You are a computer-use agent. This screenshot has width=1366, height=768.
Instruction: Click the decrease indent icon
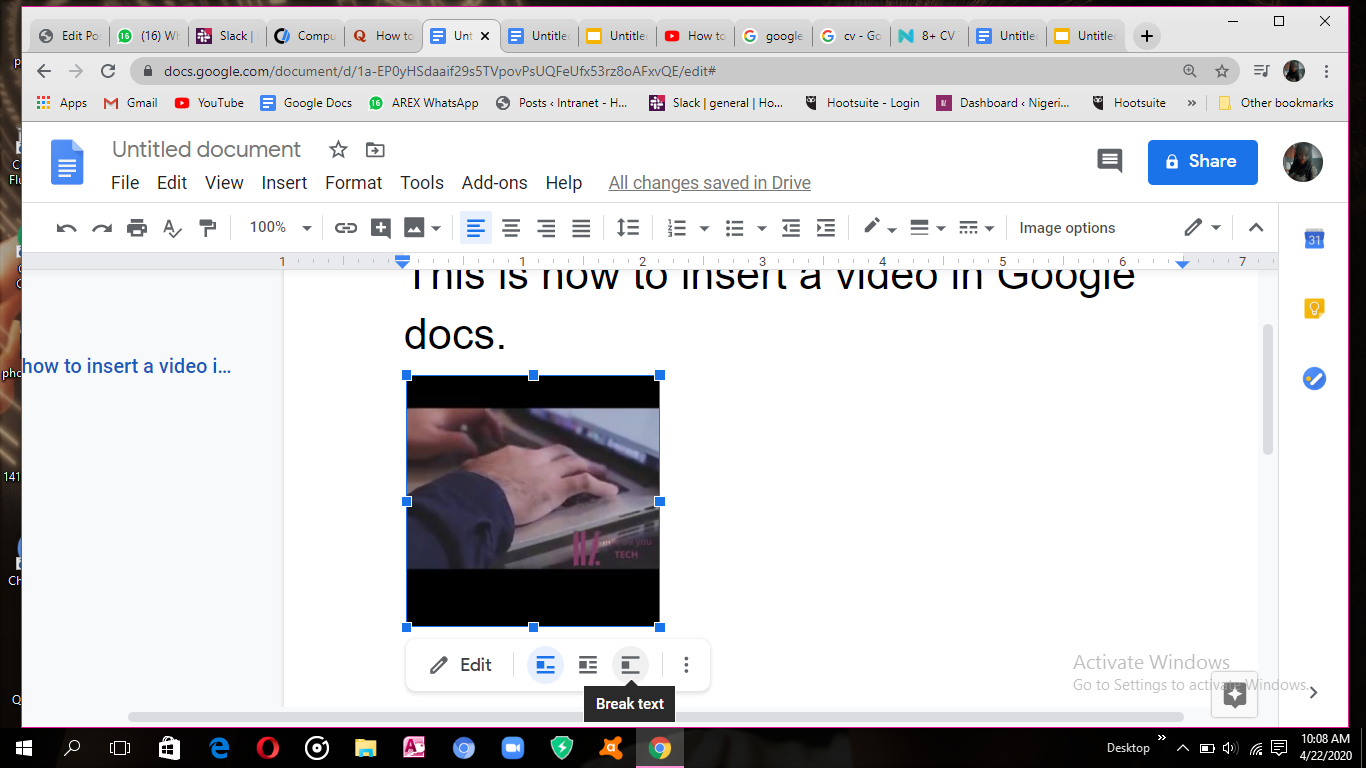pos(791,228)
